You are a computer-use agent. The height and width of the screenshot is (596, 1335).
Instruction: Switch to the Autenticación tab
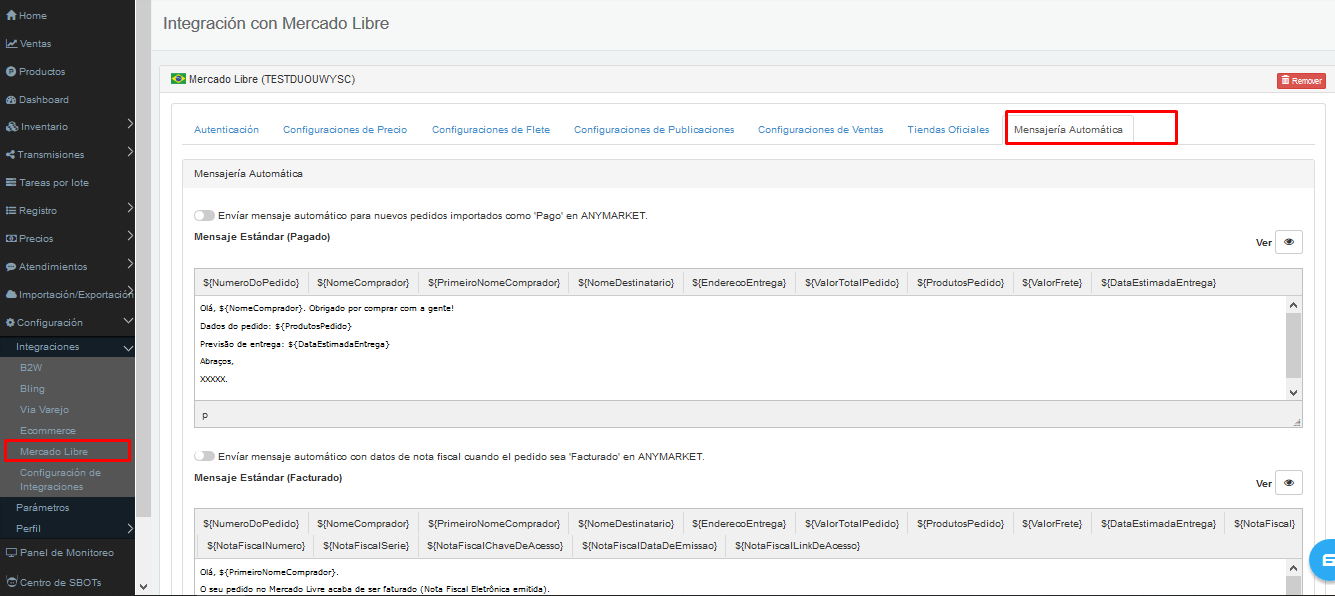(x=226, y=130)
